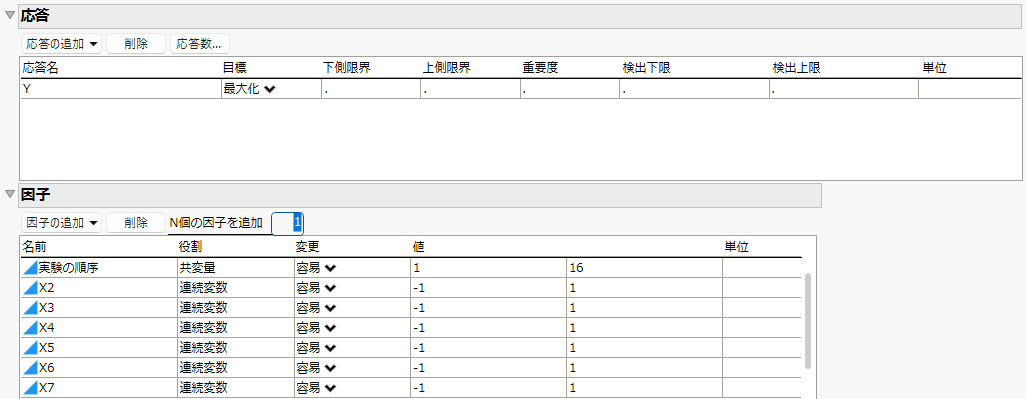Select the factor name X2

coord(46,288)
